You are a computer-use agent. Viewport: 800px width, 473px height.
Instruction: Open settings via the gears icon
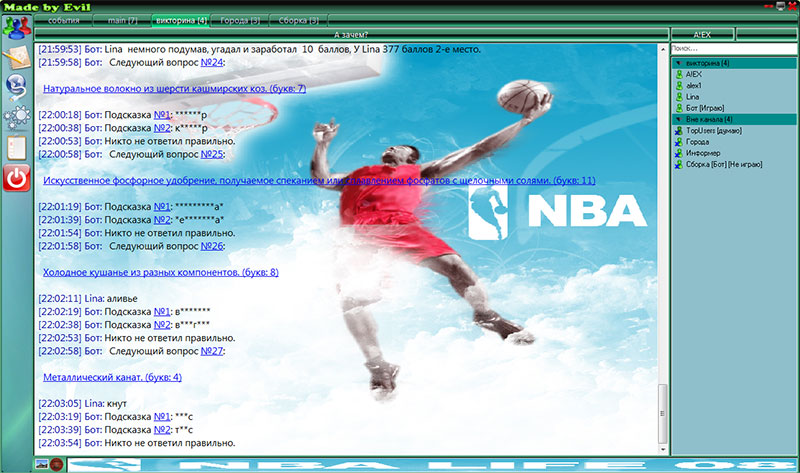(15, 118)
